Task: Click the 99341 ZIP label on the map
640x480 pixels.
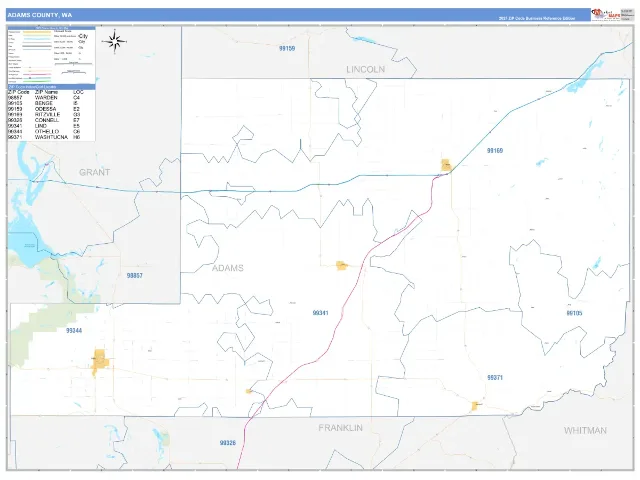Action: coord(320,313)
